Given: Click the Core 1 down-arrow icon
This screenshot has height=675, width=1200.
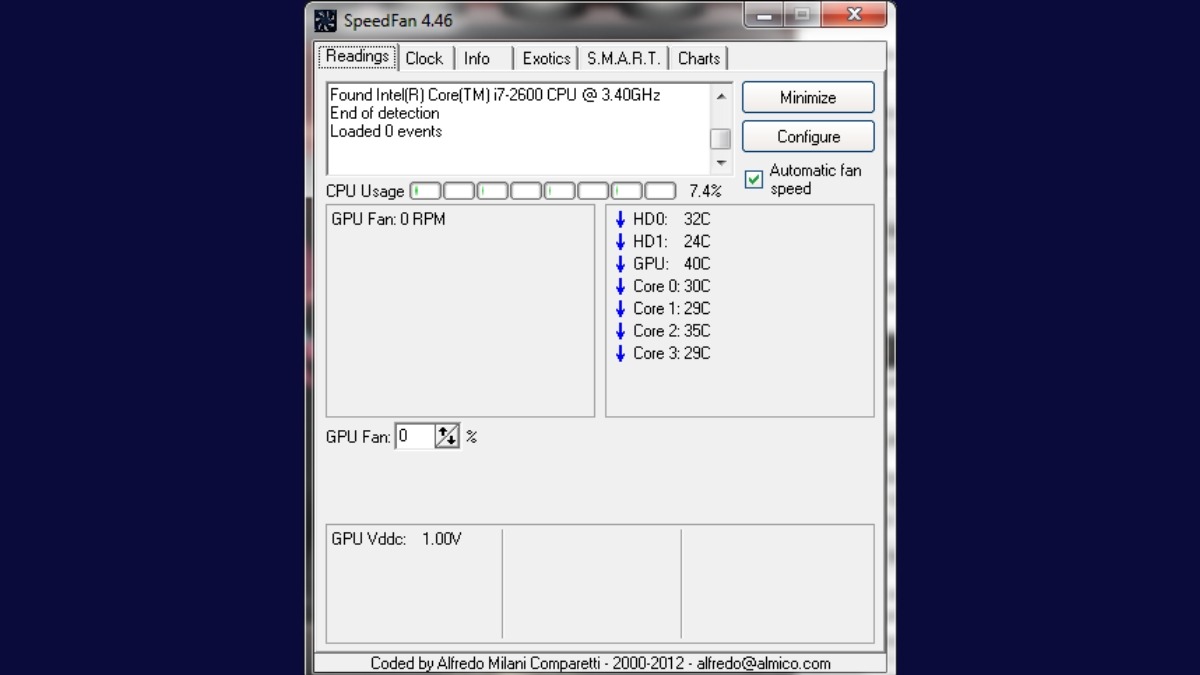Looking at the screenshot, I should point(620,308).
